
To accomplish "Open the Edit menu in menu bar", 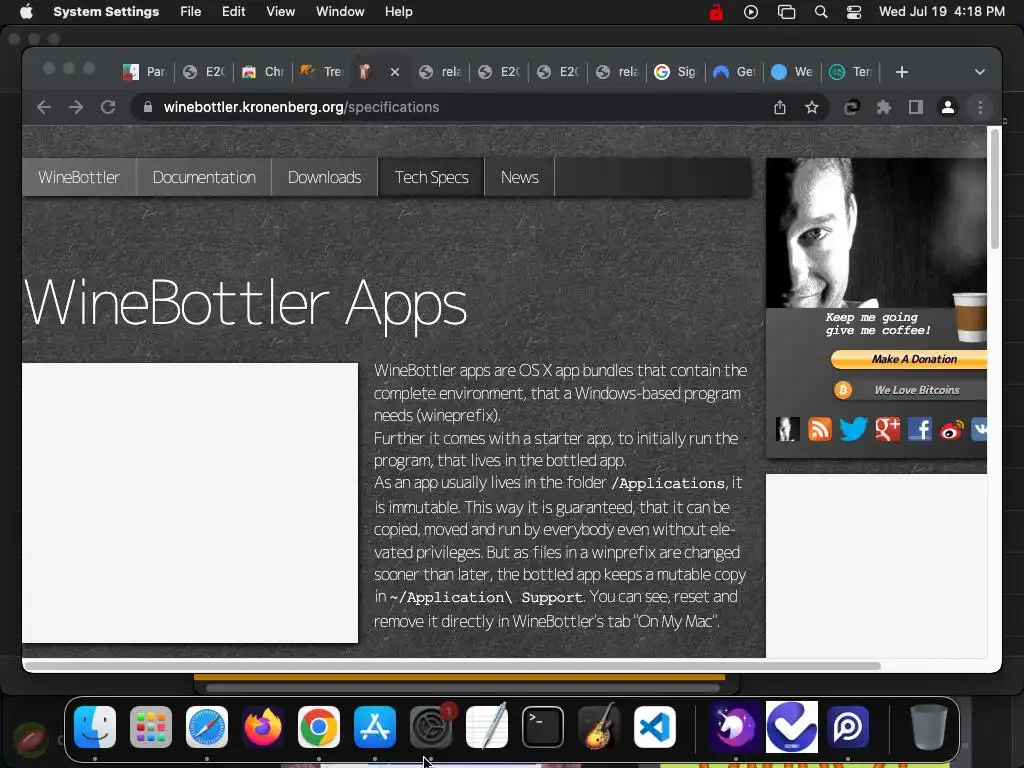I will (x=233, y=12).
